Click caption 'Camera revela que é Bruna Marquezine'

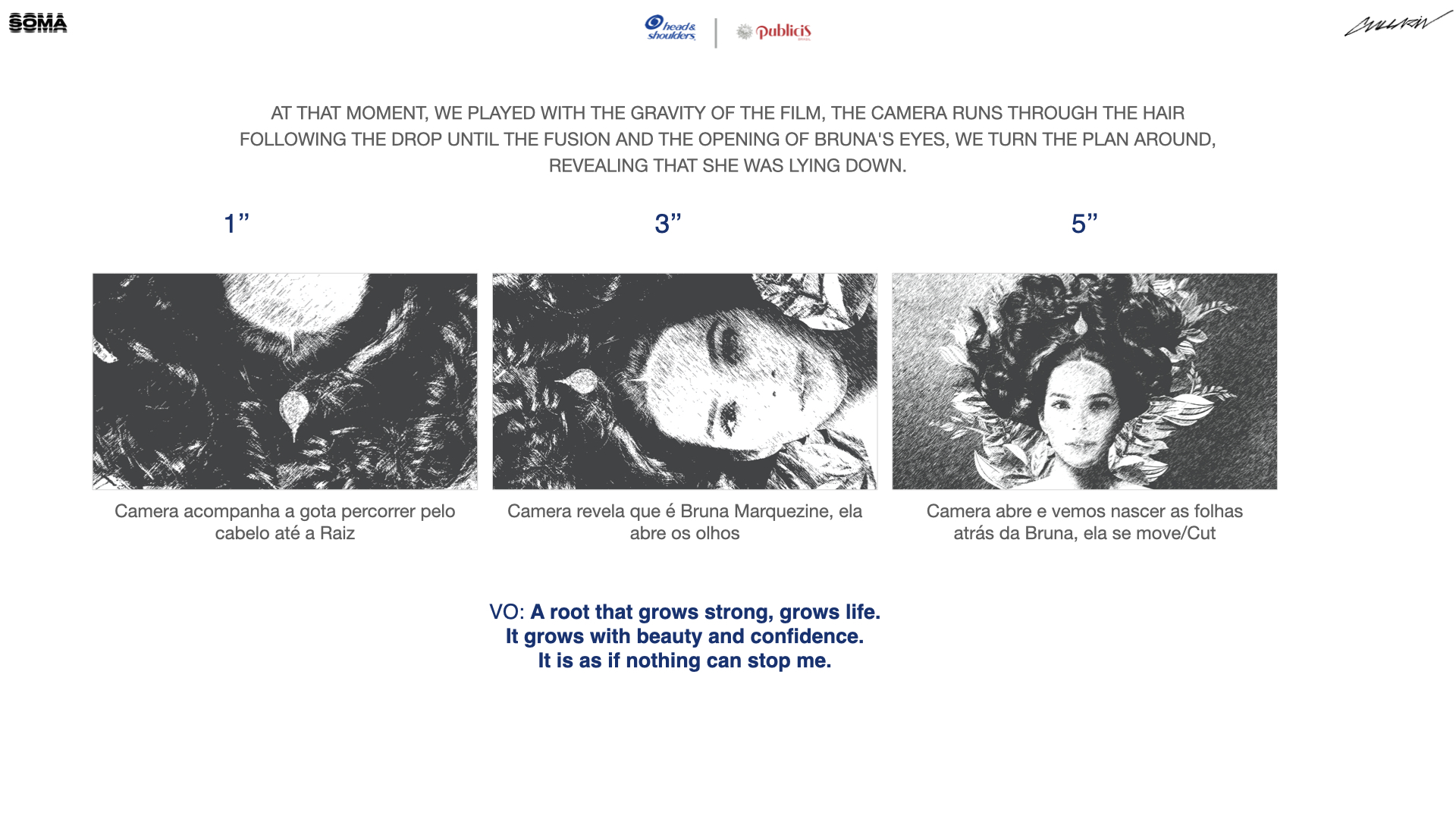tap(685, 522)
